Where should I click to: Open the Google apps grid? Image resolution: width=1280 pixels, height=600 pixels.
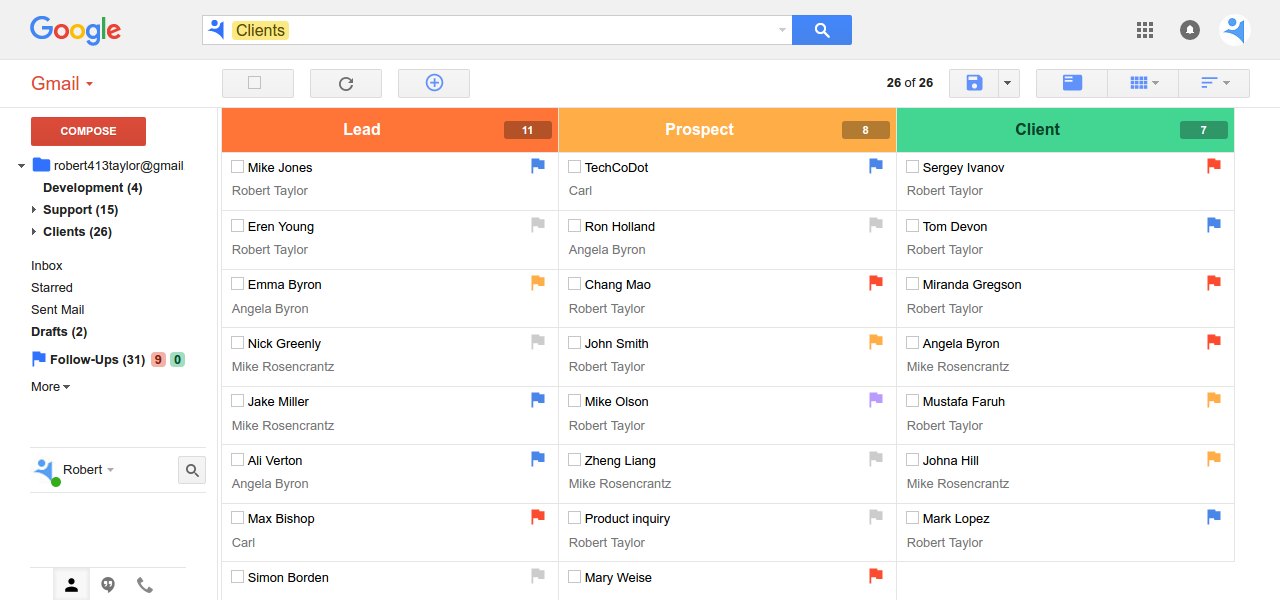click(x=1145, y=30)
